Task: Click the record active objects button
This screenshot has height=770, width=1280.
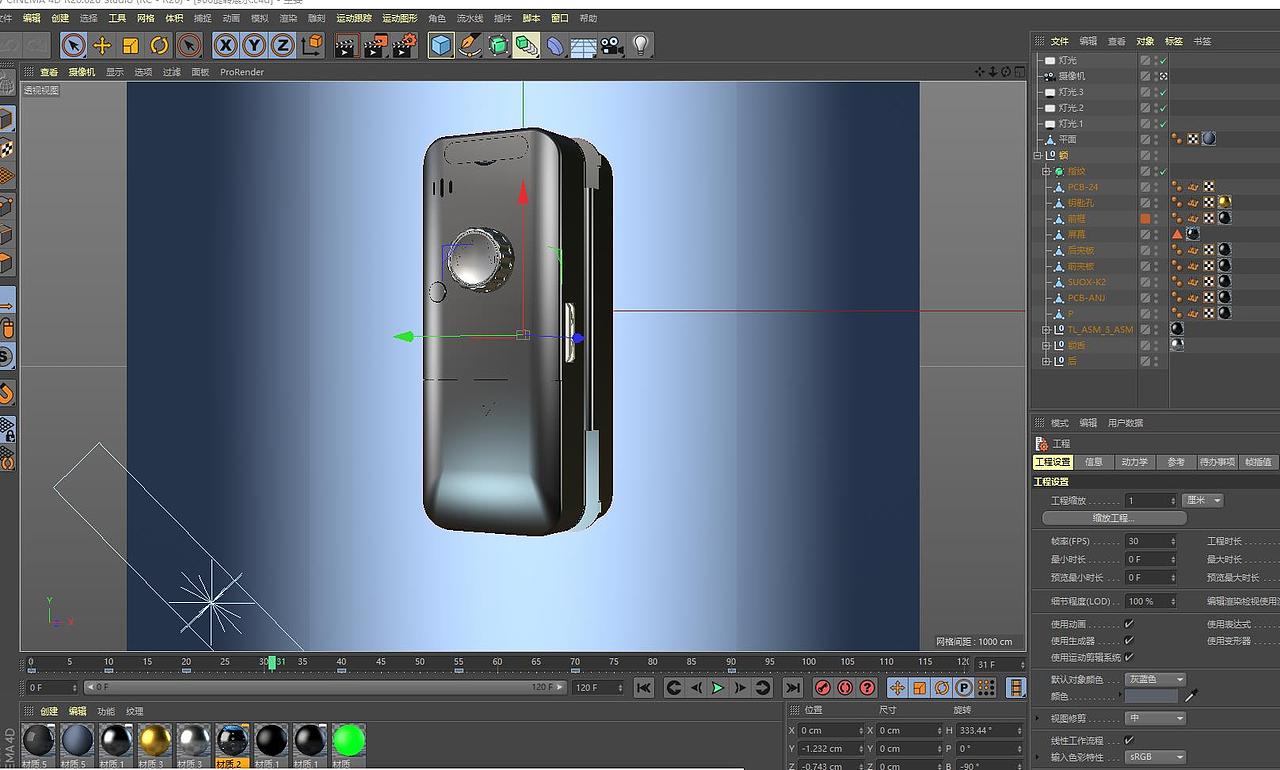Action: (823, 687)
